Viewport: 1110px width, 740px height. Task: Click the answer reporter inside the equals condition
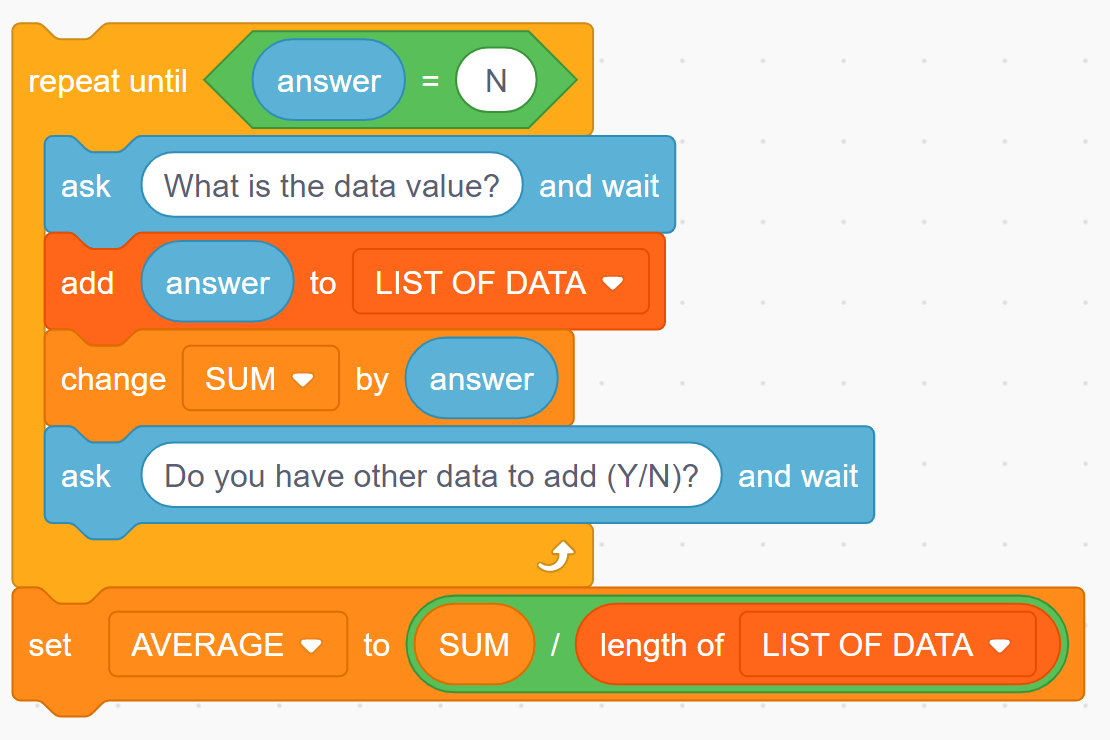328,81
